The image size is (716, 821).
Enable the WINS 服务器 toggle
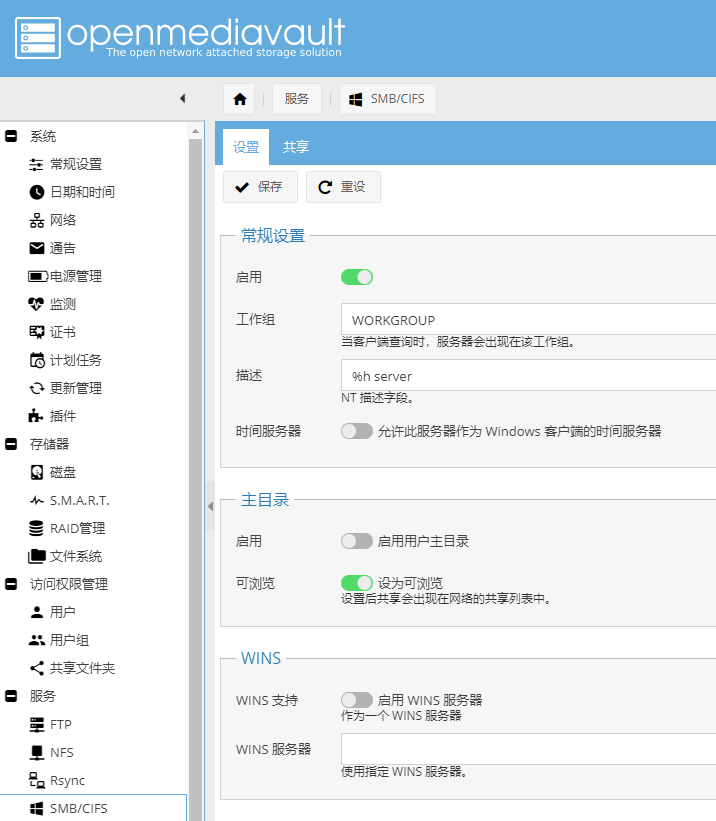(357, 700)
